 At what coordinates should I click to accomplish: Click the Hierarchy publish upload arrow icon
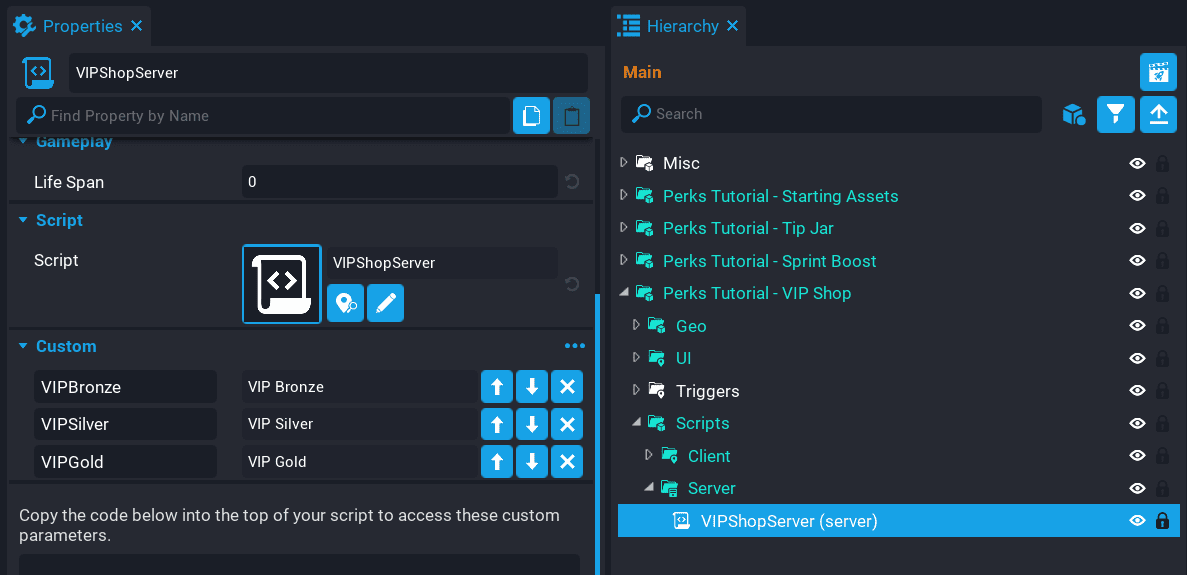point(1158,114)
